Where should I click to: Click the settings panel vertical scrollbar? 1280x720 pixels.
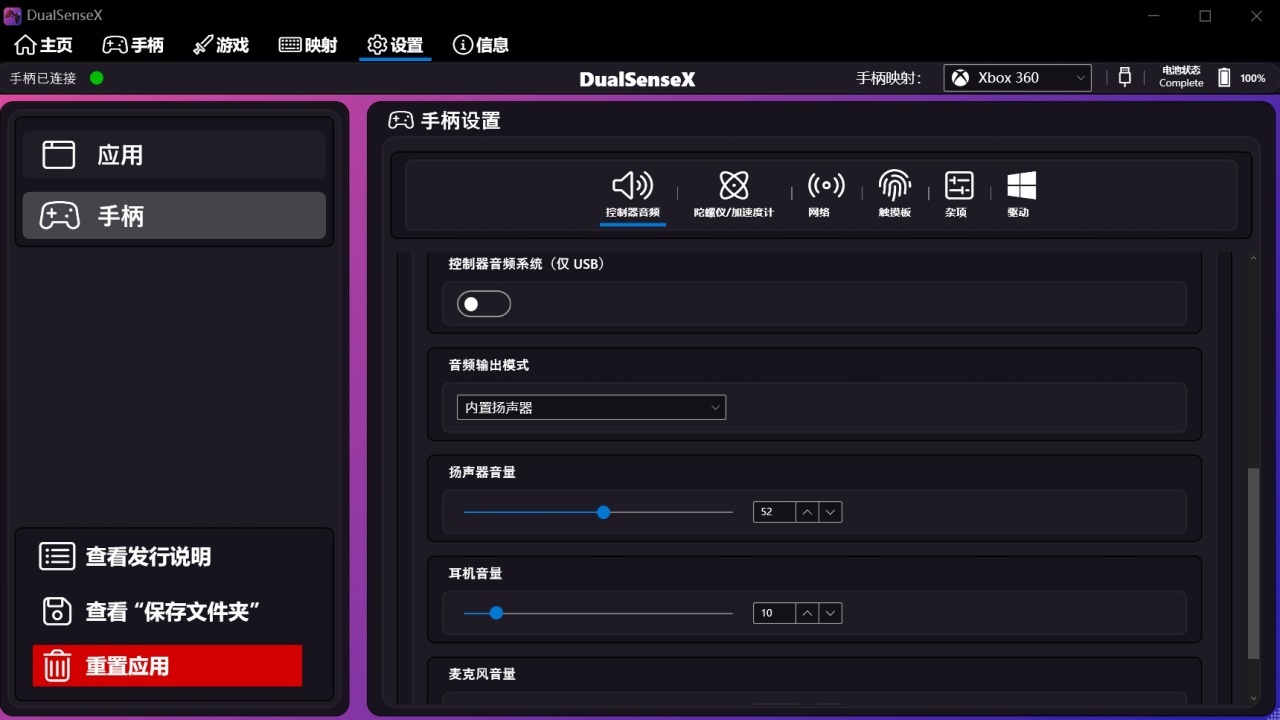tap(1253, 563)
